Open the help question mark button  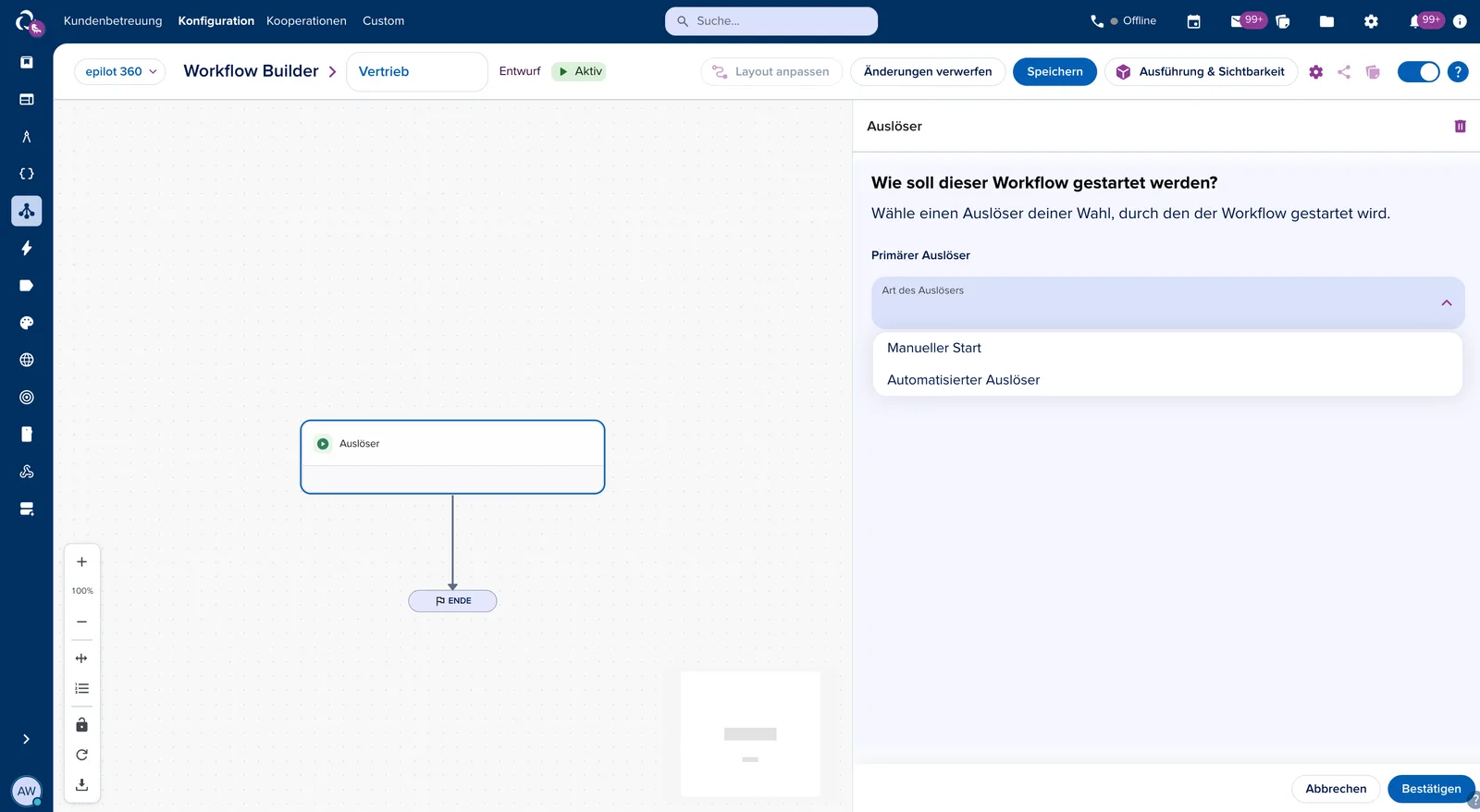click(1458, 71)
